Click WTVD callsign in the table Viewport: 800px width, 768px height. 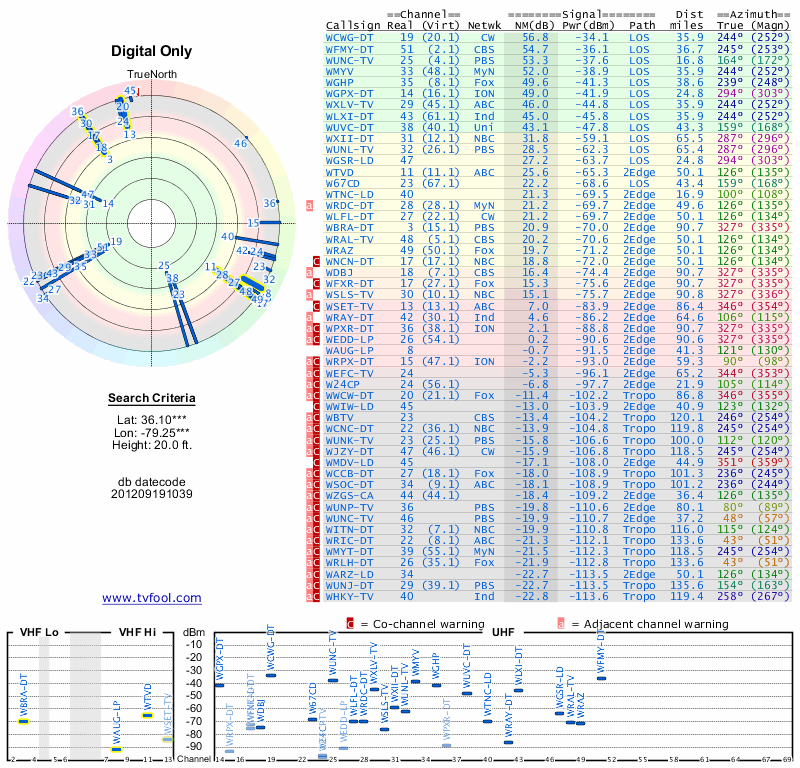(x=340, y=172)
